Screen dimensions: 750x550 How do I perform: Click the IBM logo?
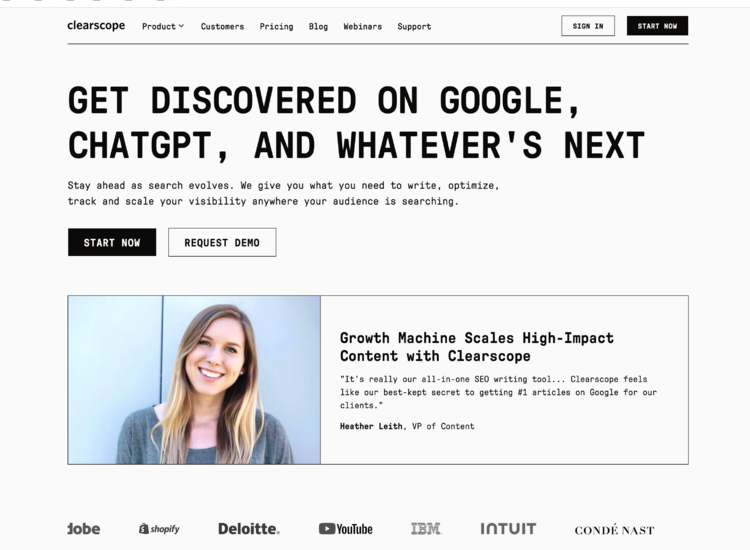426,528
